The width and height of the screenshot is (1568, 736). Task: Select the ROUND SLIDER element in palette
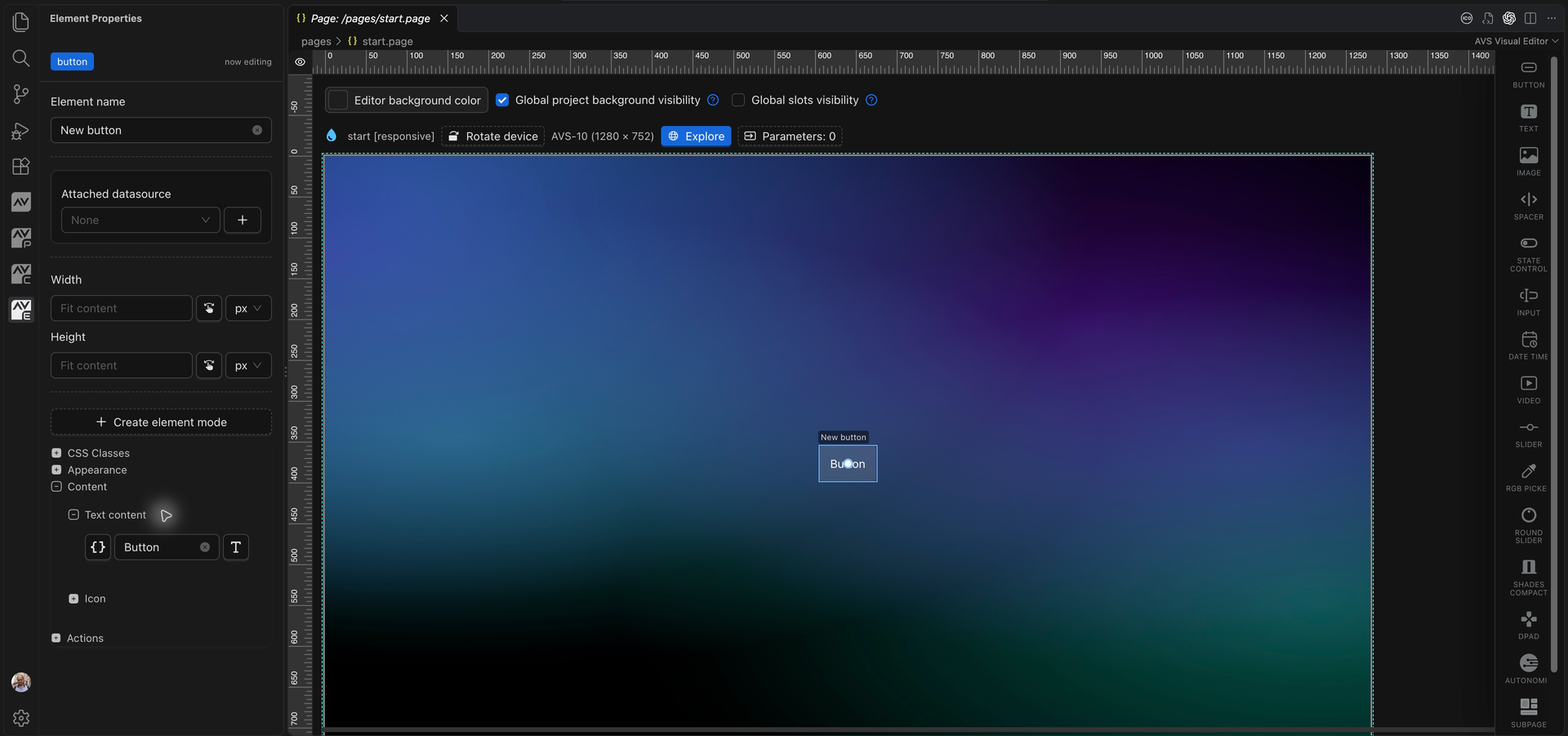click(1529, 525)
